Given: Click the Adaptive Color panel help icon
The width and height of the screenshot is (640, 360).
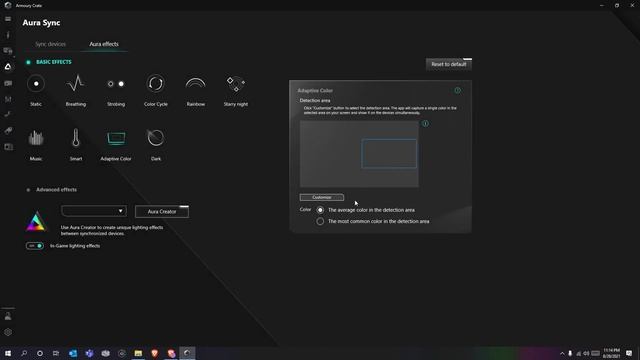Looking at the screenshot, I should [x=458, y=90].
